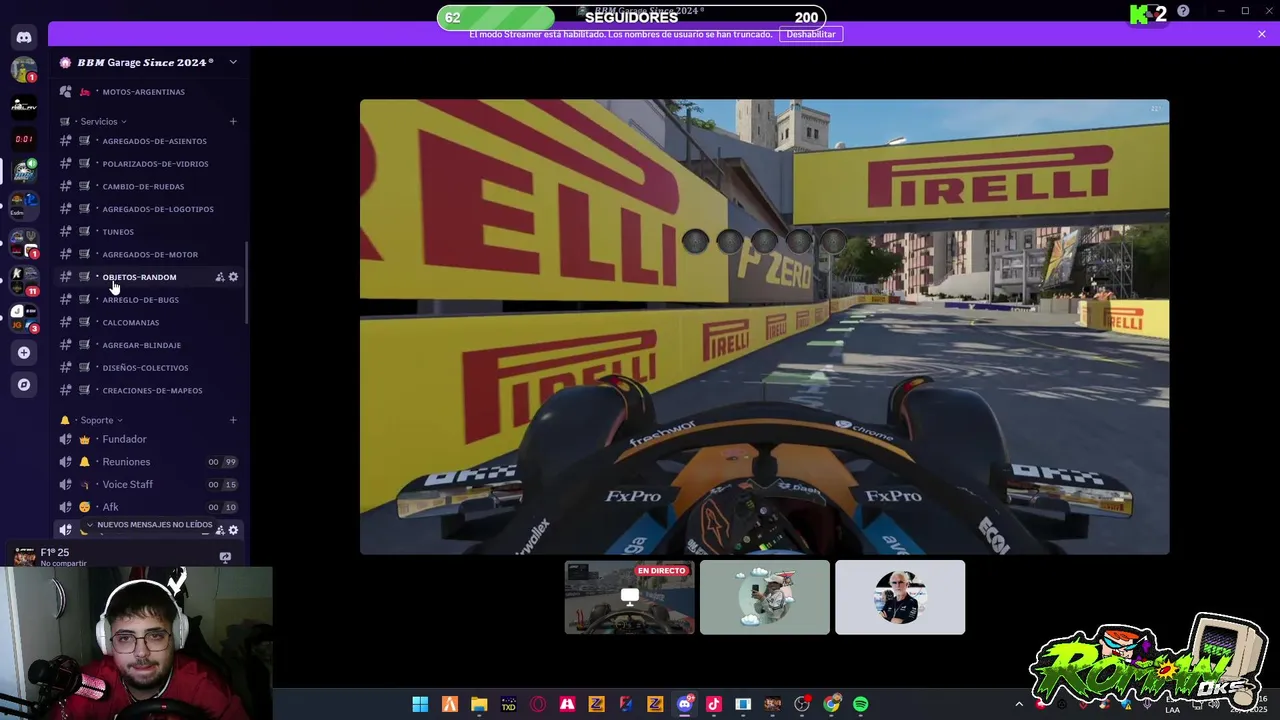
Task: Open objetos-random channel settings gear
Action: (x=233, y=277)
